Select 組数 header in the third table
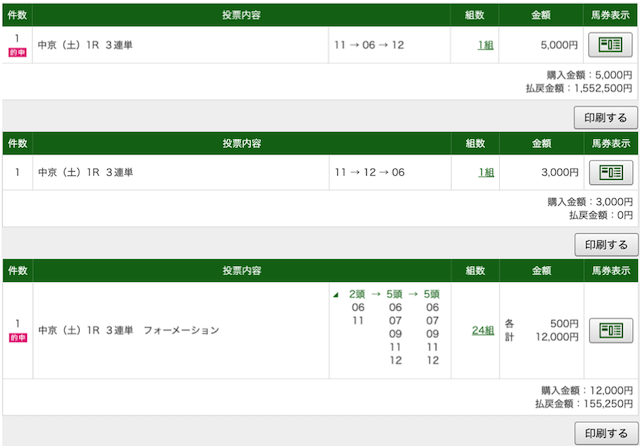The width and height of the screenshot is (640, 446). pos(475,270)
